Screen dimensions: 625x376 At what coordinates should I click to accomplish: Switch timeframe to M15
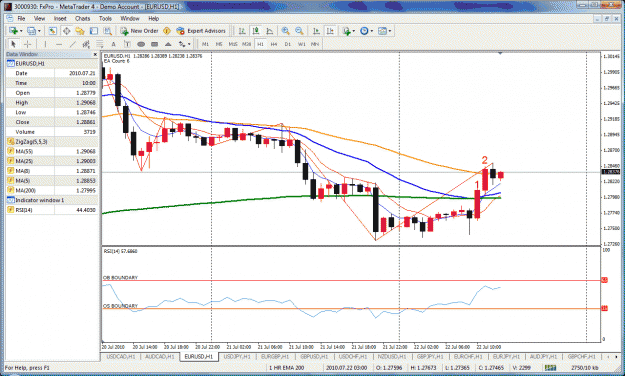pyautogui.click(x=233, y=44)
